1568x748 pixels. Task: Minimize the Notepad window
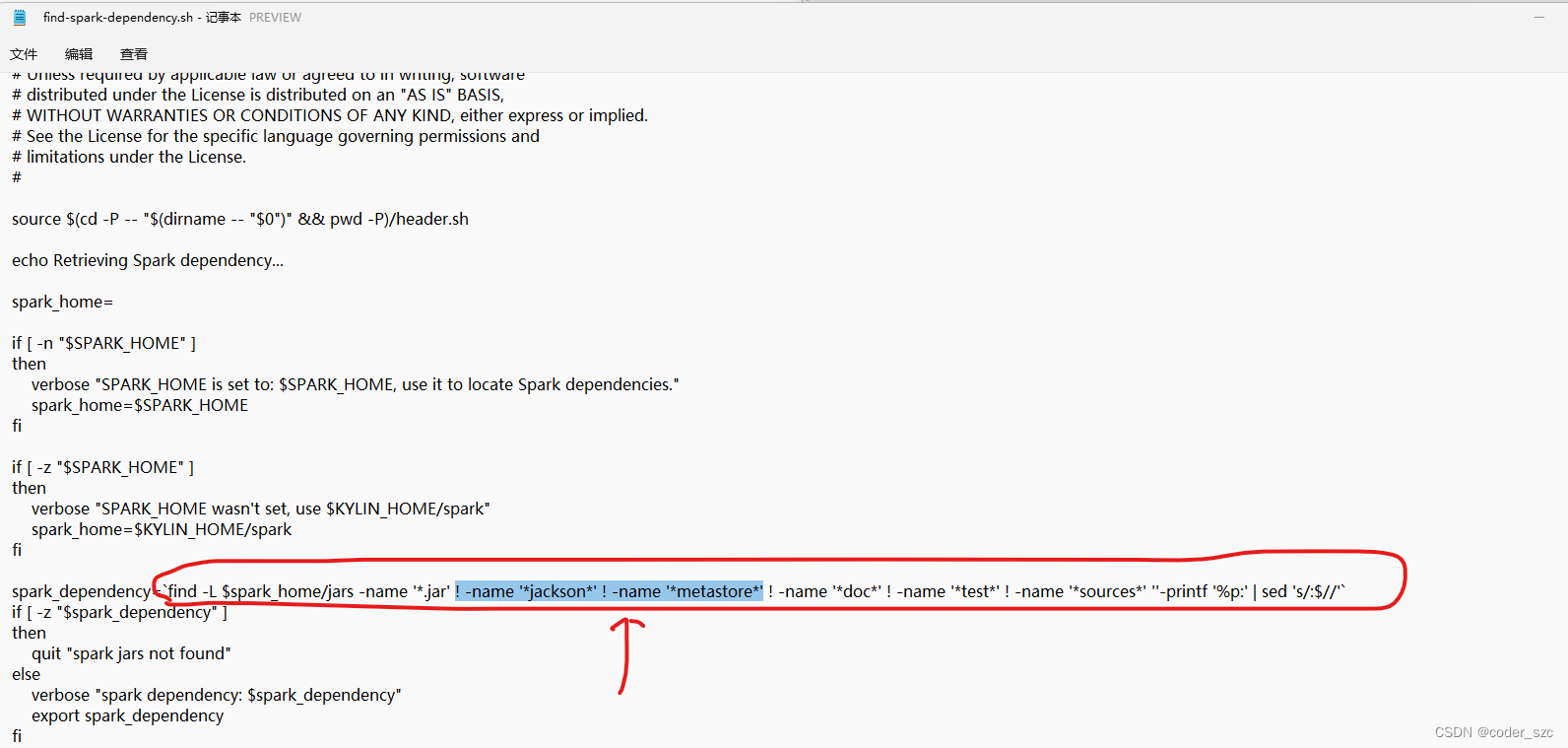pyautogui.click(x=1539, y=18)
